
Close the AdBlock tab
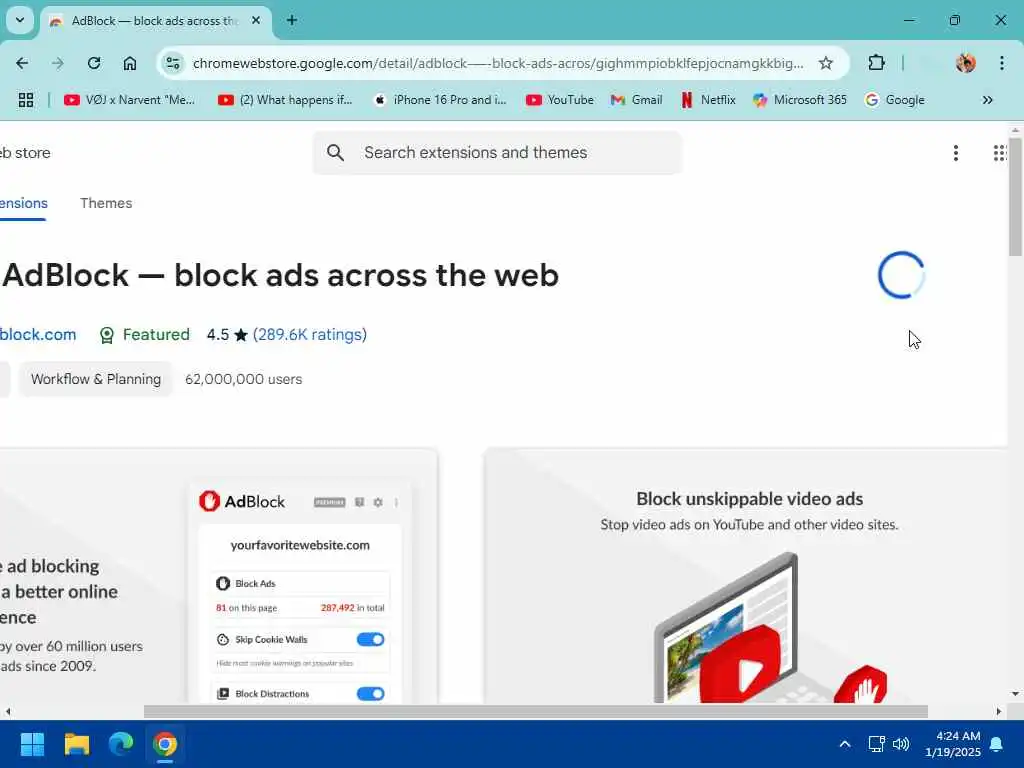click(256, 20)
